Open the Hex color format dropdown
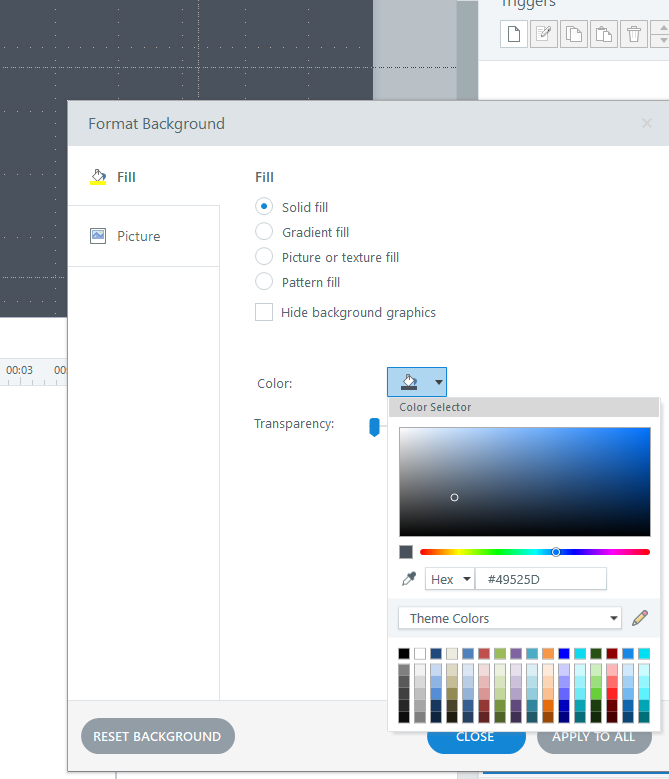This screenshot has width=669, height=779. point(449,579)
